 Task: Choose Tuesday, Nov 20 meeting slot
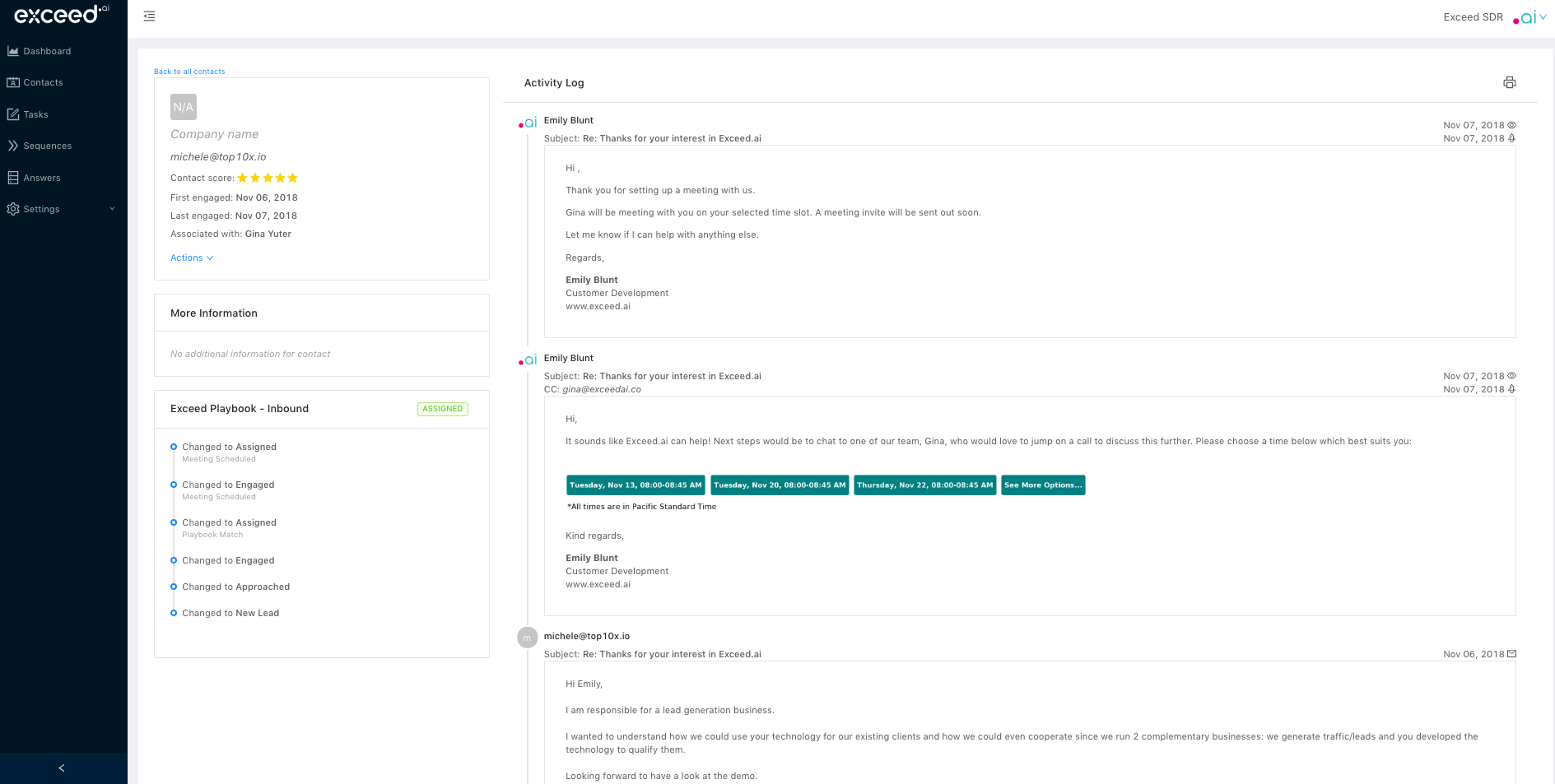point(780,485)
